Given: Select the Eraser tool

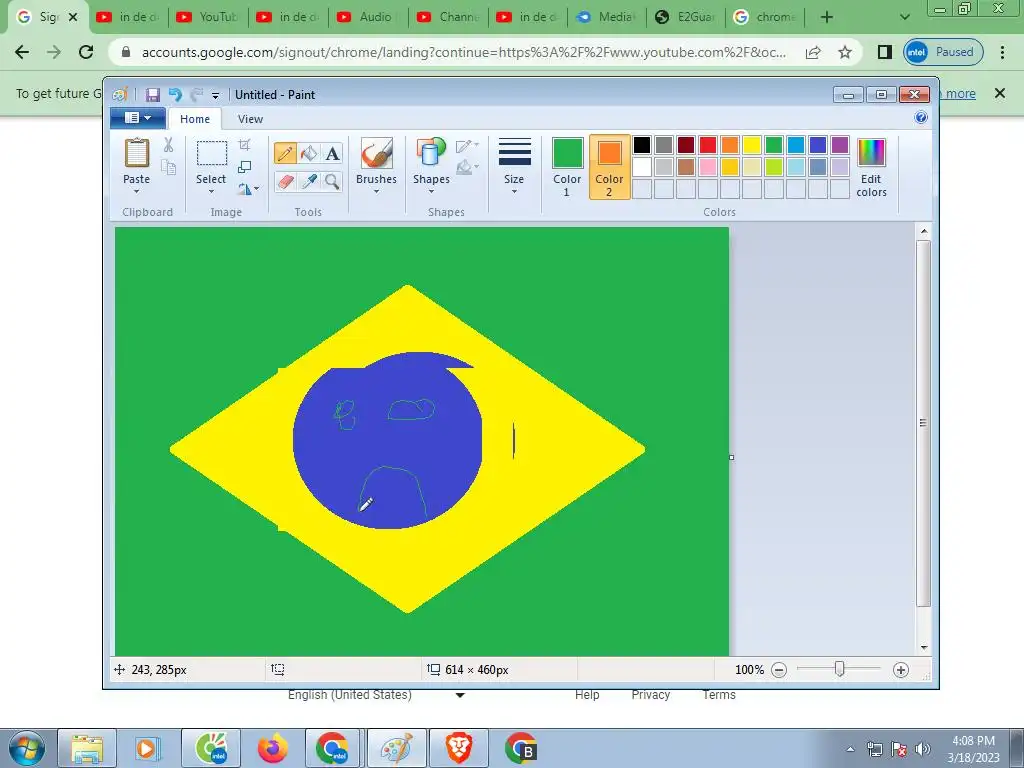Looking at the screenshot, I should pyautogui.click(x=285, y=181).
